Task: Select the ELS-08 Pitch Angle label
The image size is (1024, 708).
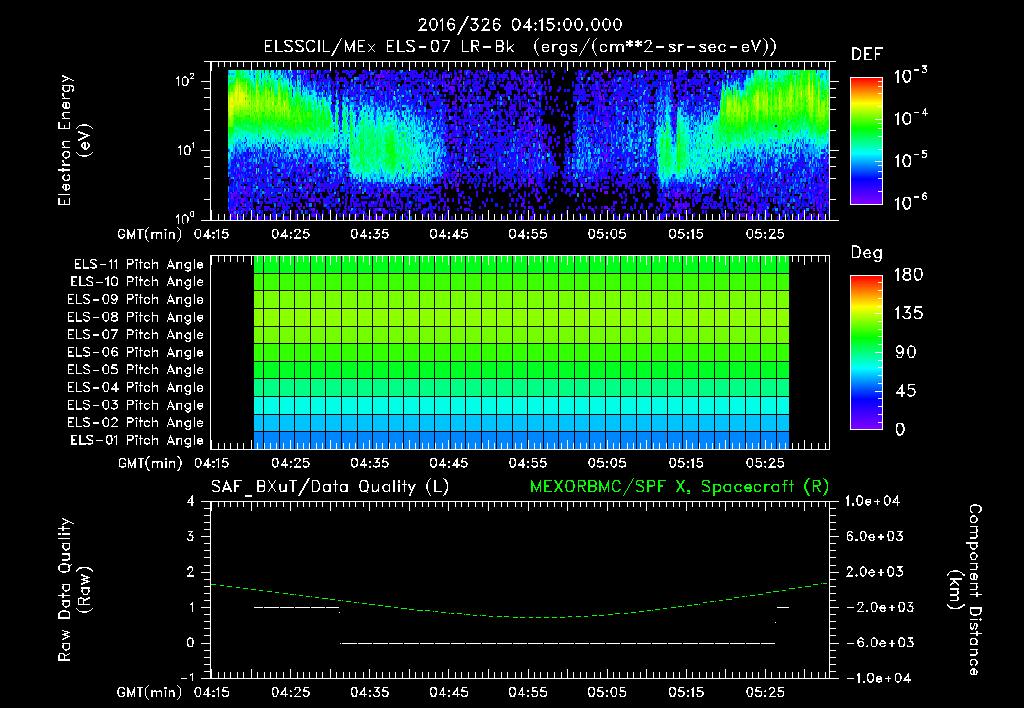Action: [135, 317]
